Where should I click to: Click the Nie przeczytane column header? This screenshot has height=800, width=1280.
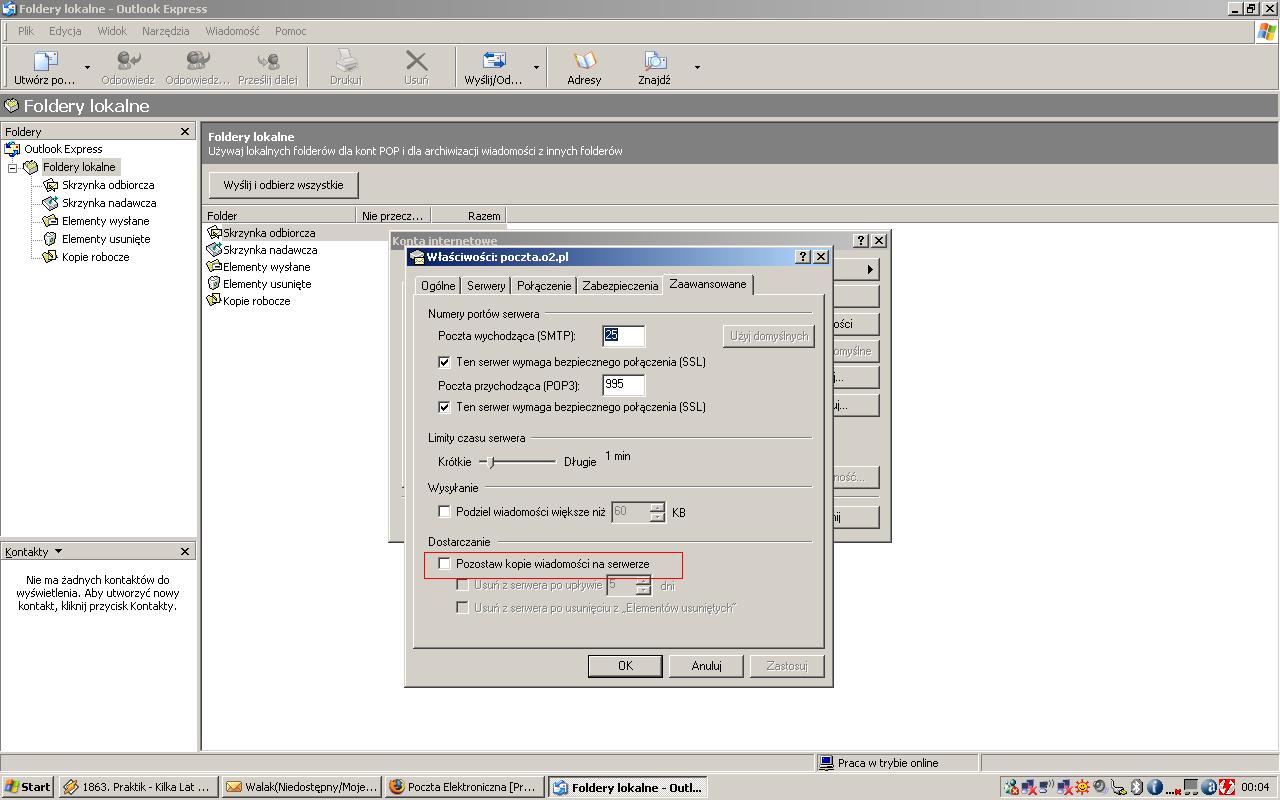pyautogui.click(x=394, y=215)
